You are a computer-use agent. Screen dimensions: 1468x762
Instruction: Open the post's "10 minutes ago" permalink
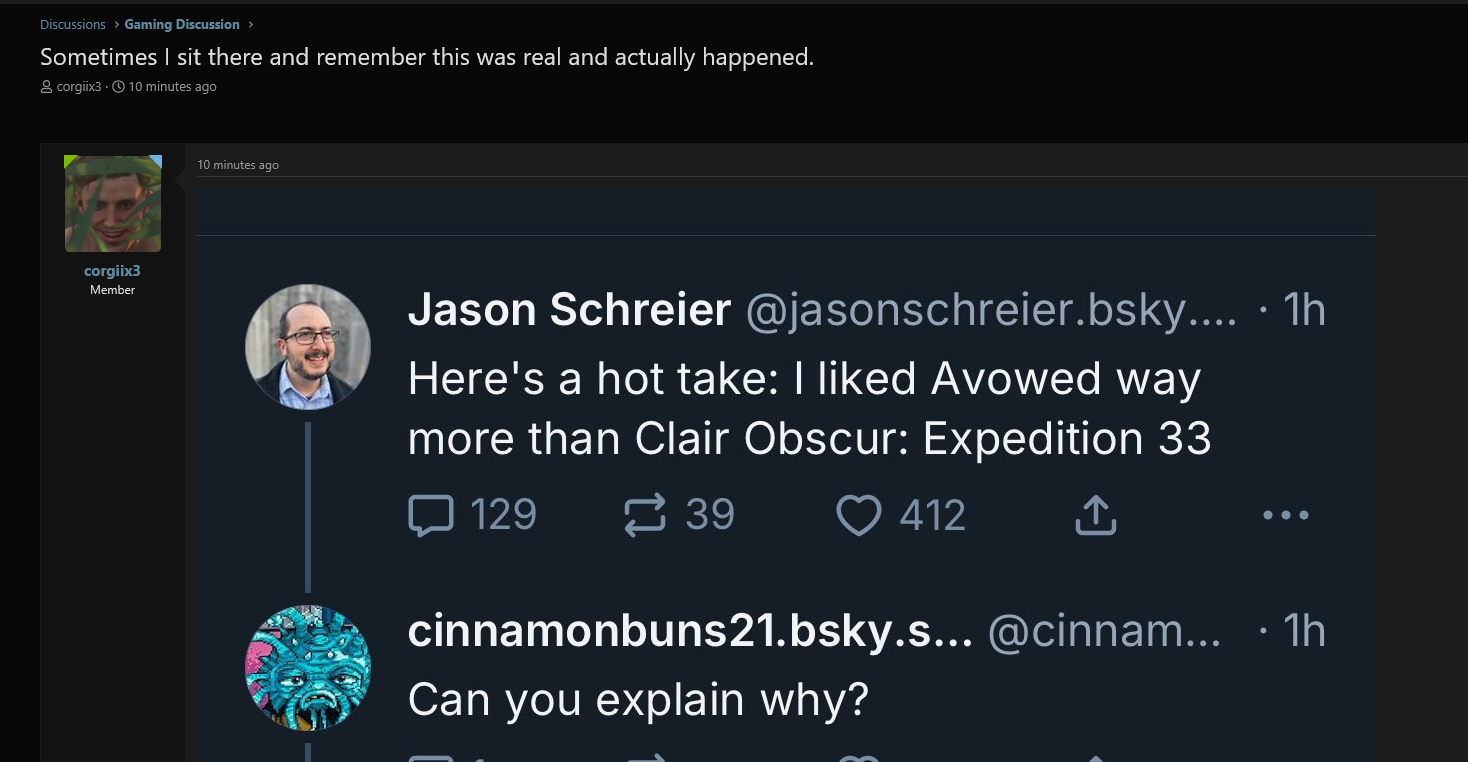tap(238, 165)
